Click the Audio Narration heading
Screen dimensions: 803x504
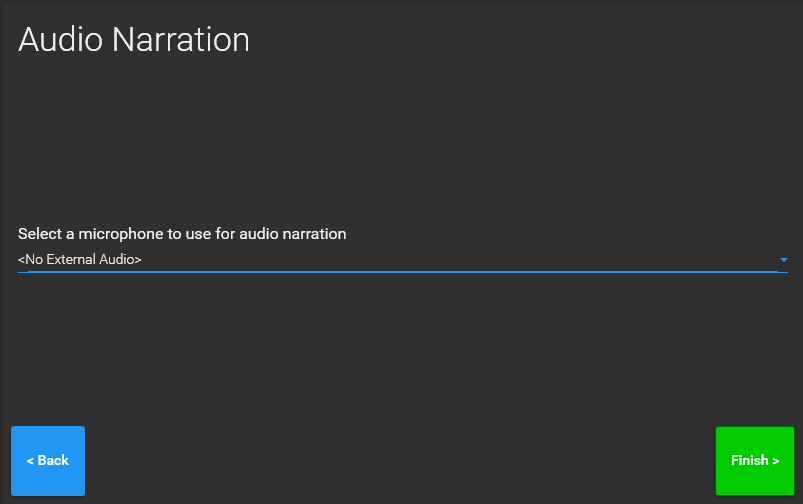[x=134, y=39]
